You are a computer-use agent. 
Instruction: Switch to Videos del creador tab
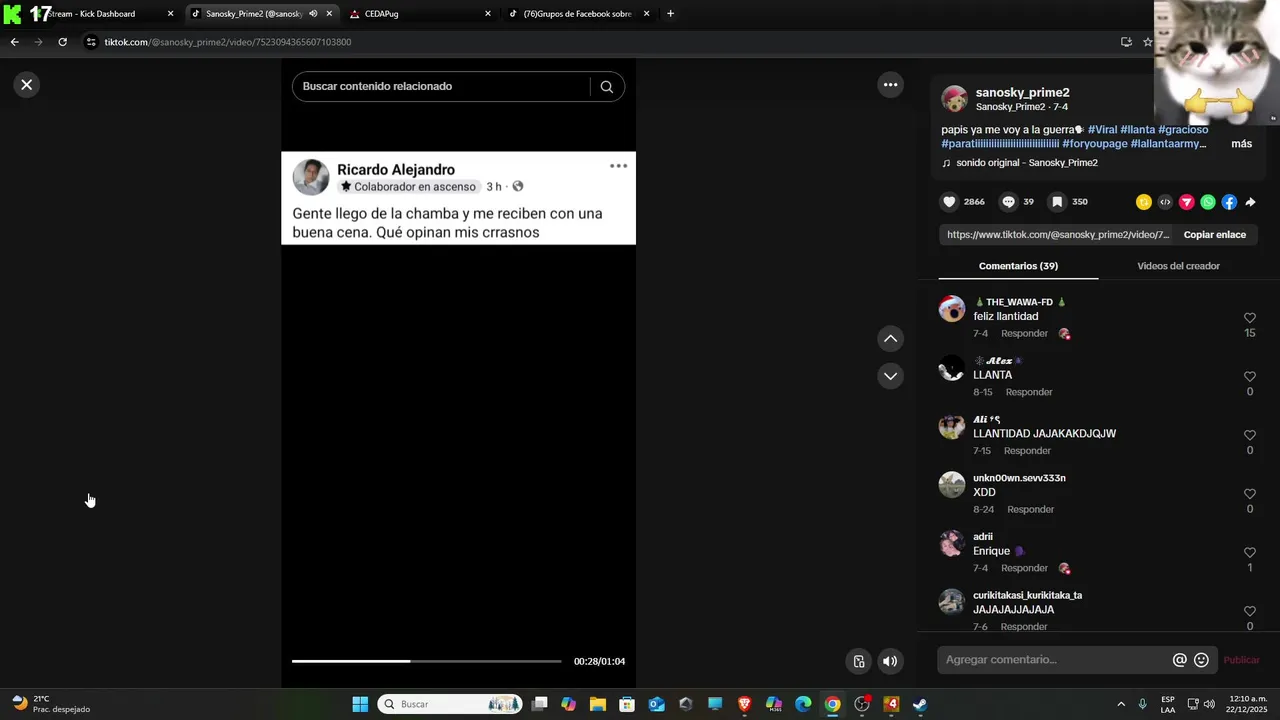(1178, 266)
